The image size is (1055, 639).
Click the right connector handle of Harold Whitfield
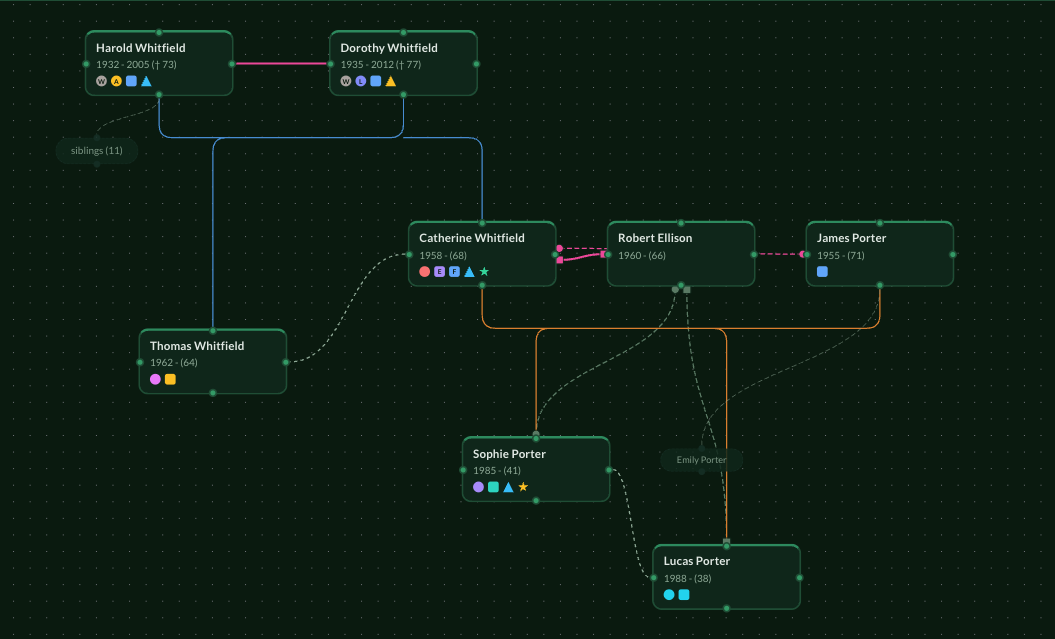(x=232, y=64)
